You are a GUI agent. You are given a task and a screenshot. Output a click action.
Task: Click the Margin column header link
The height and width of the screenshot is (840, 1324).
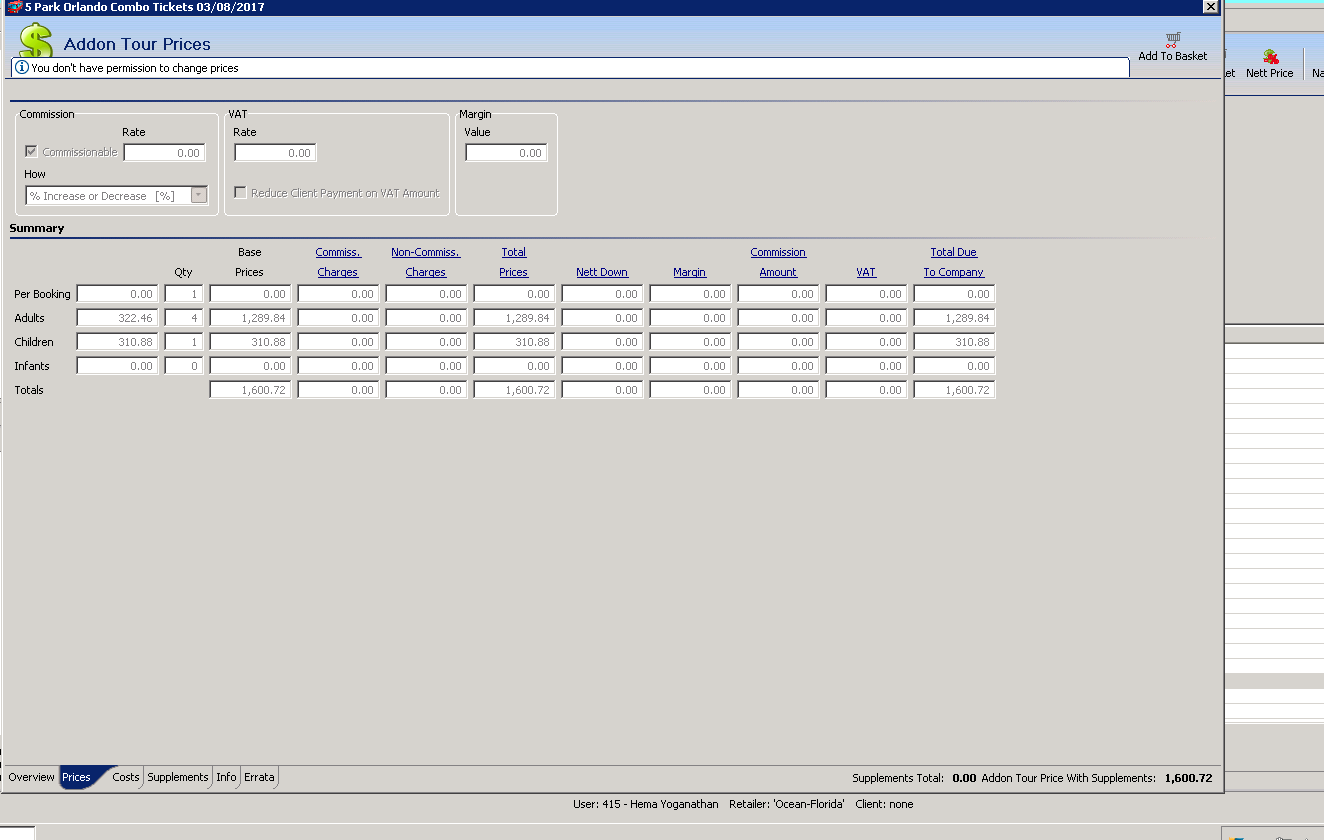[x=690, y=272]
